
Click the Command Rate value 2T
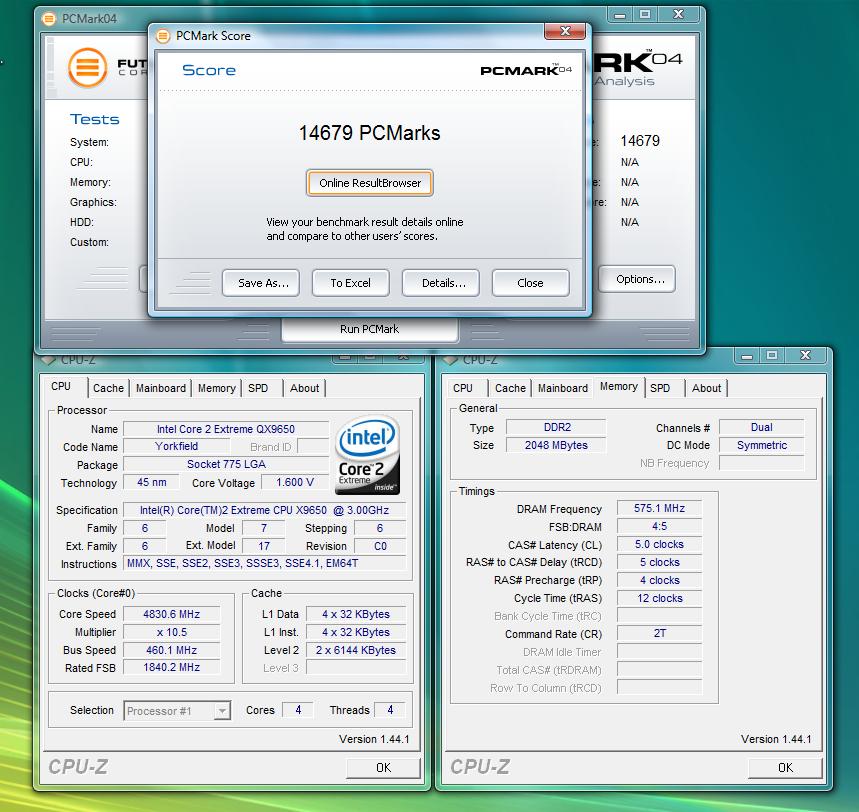tap(660, 633)
